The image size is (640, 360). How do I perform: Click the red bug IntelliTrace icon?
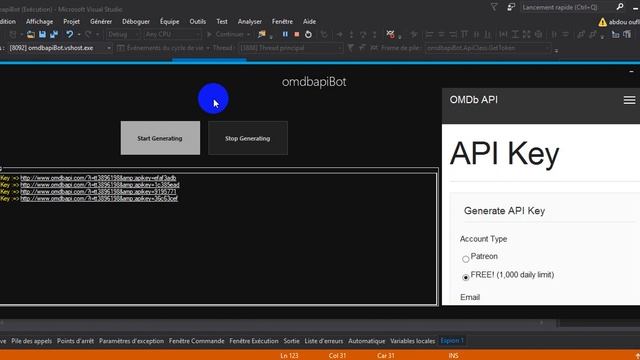[x=391, y=35]
